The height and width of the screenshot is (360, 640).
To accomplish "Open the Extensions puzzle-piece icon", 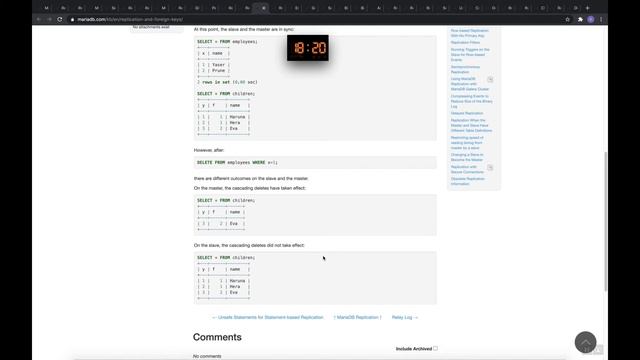I will (580, 19).
